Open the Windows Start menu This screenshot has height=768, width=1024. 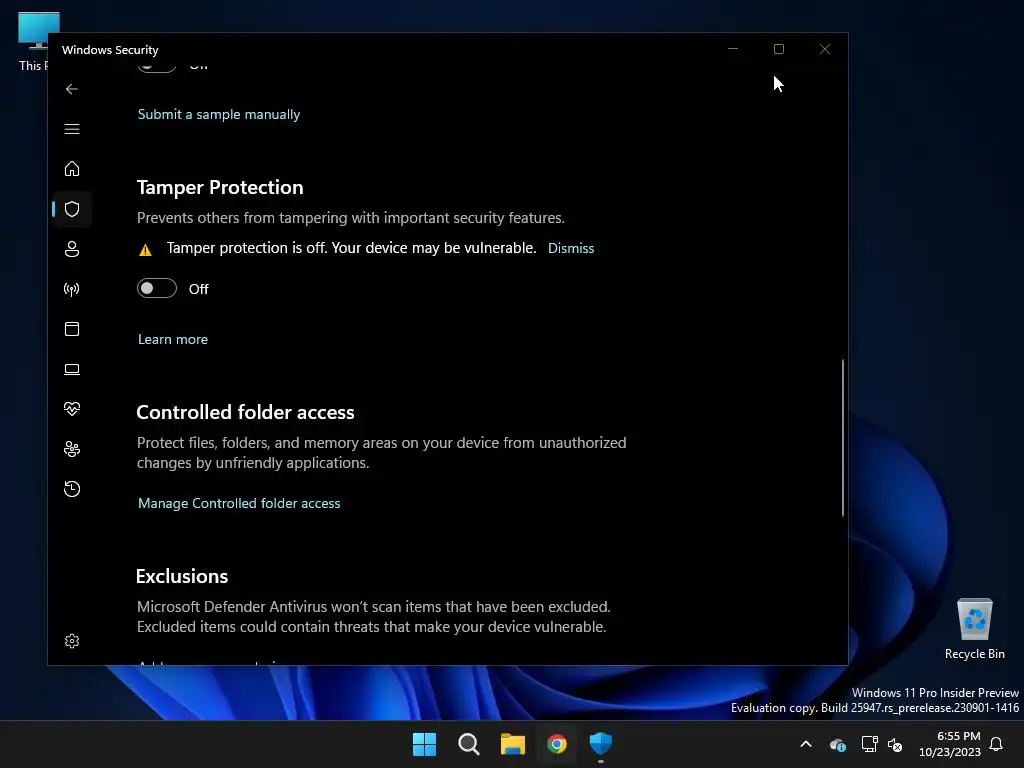(x=424, y=744)
